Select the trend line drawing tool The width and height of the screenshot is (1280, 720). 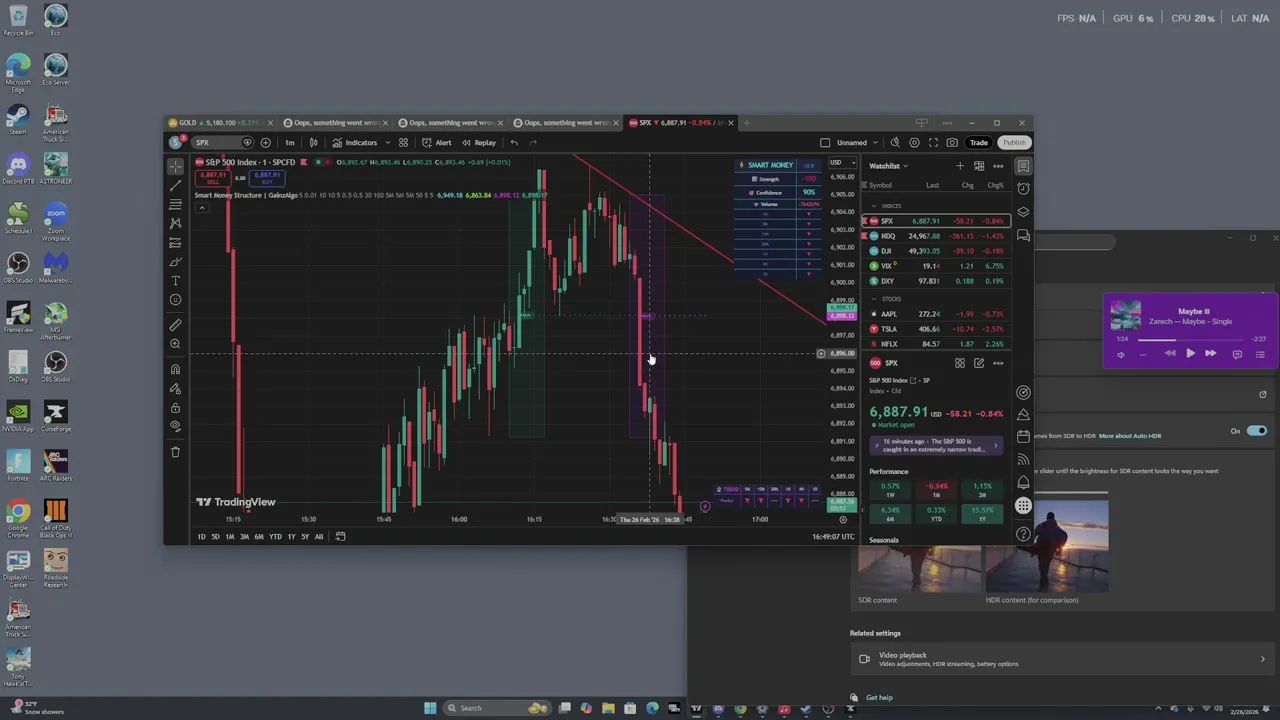tap(176, 185)
